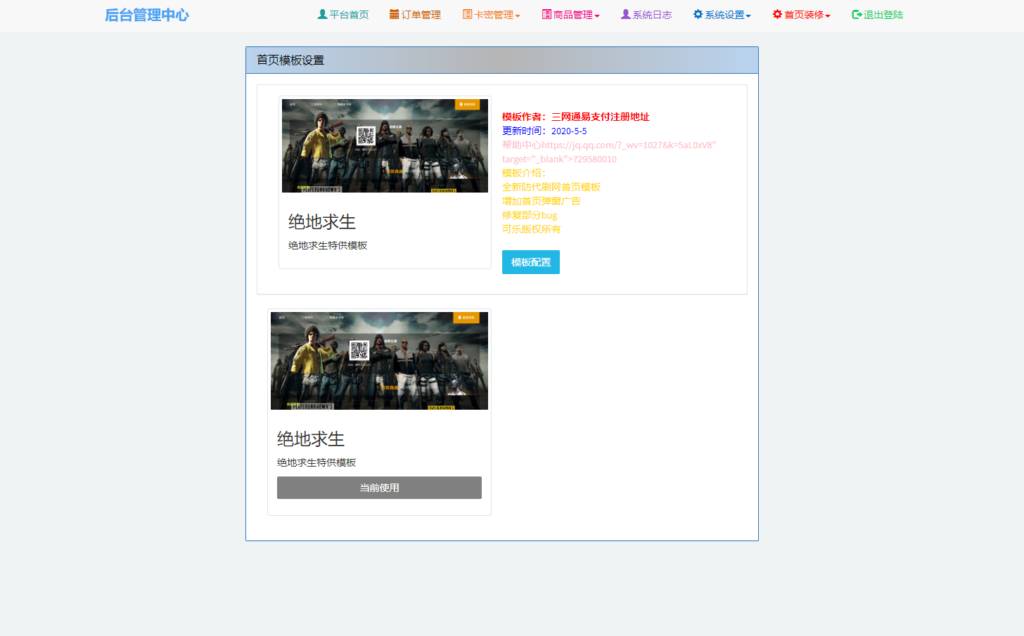Click the purple user icon beside 系统日志
1024x636 pixels.
click(x=626, y=14)
